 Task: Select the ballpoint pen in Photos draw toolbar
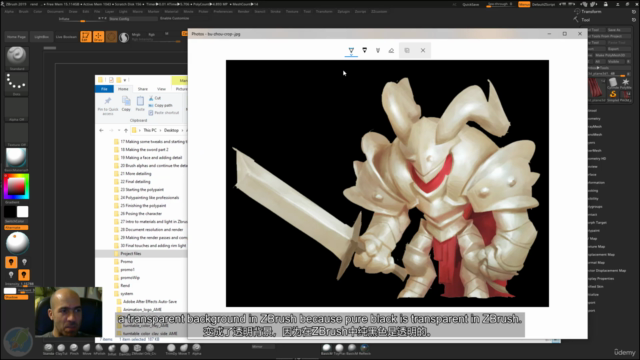(351, 50)
